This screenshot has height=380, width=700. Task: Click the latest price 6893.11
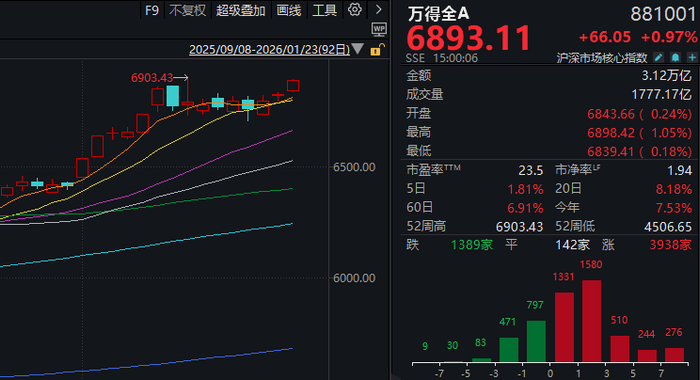click(468, 38)
